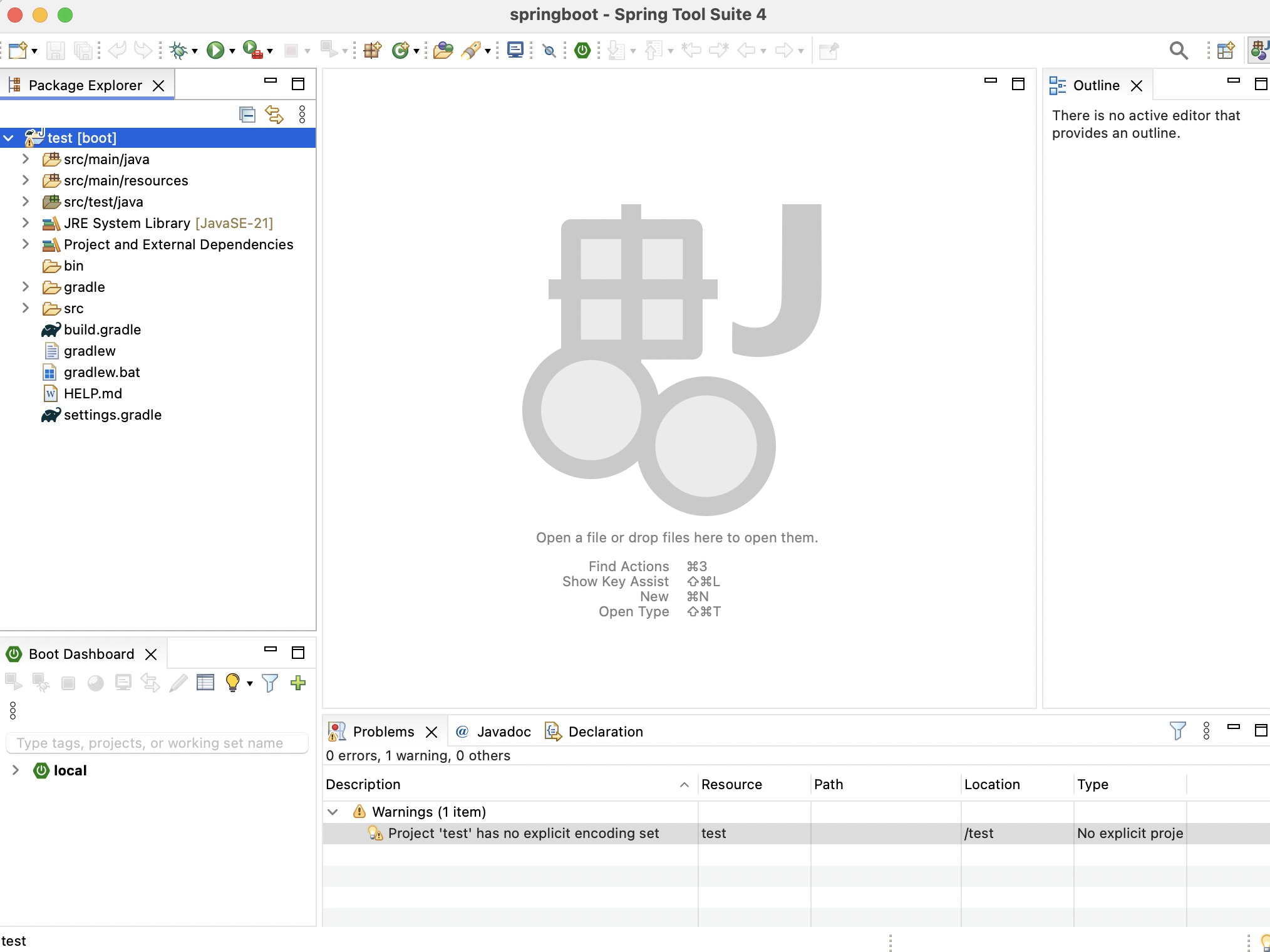The image size is (1270, 952).
Task: Click filter funnel icon in Problems view
Action: pos(1177,731)
